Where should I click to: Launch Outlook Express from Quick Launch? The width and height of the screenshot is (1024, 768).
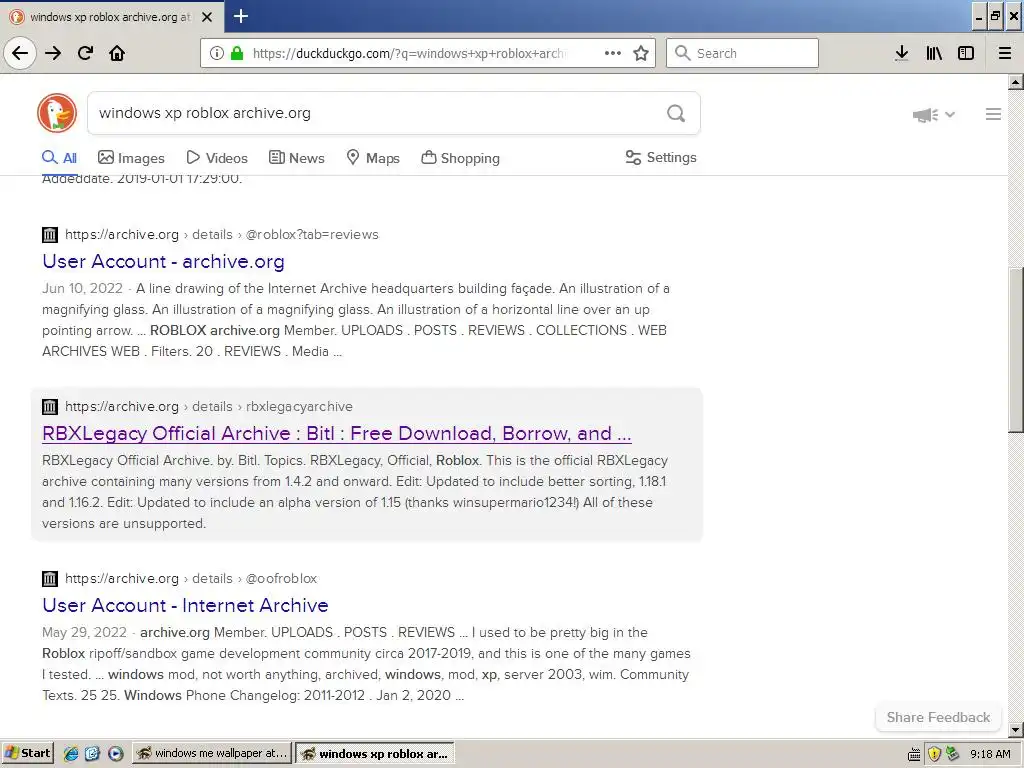[x=92, y=754]
